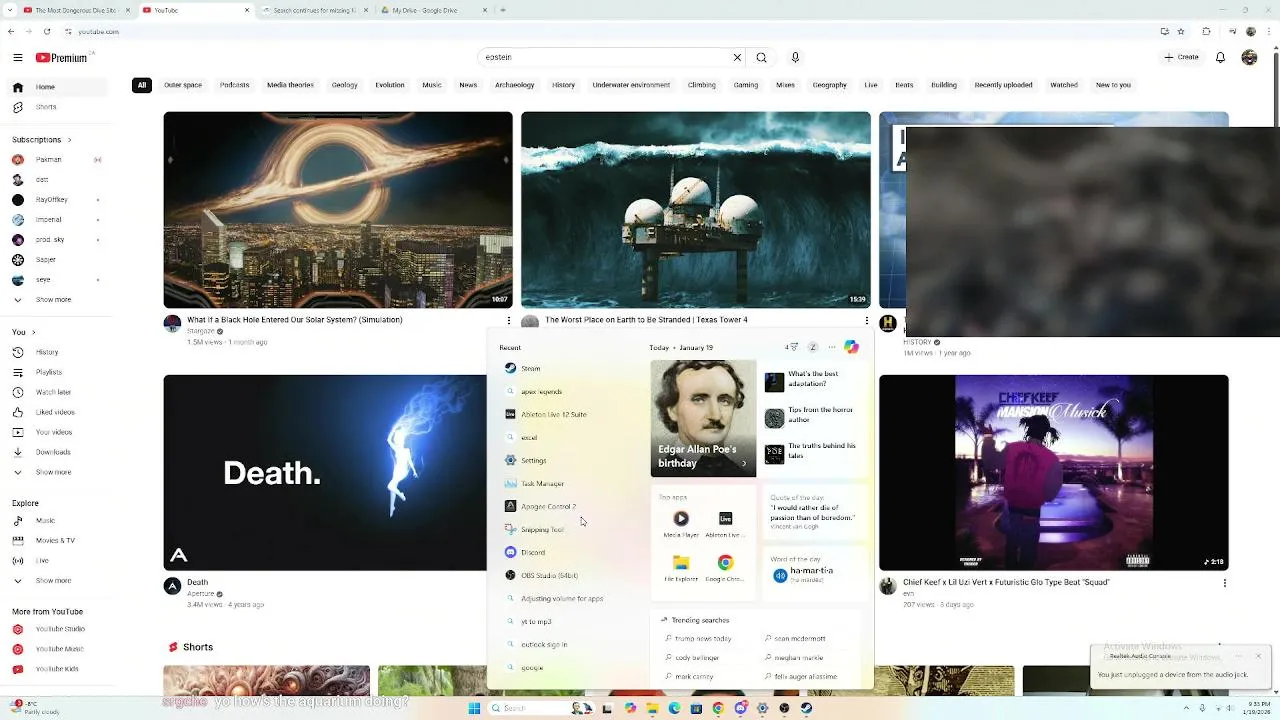1280x720 pixels.
Task: Open the black hole simulation video thumbnail
Action: point(338,210)
